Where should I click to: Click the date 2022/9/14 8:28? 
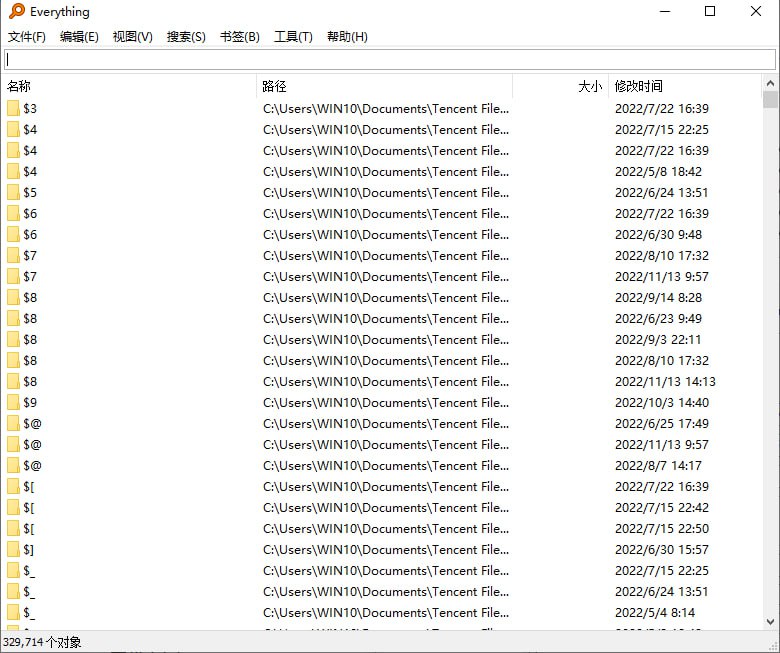click(x=658, y=297)
